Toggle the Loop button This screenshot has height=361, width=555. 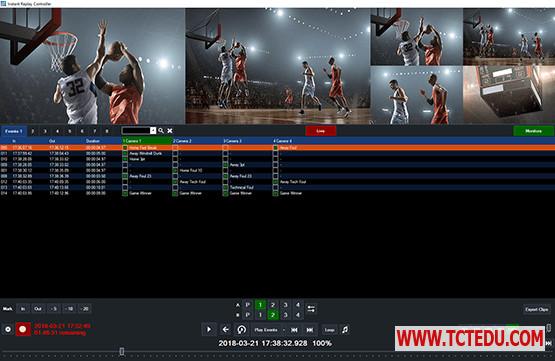coord(330,330)
